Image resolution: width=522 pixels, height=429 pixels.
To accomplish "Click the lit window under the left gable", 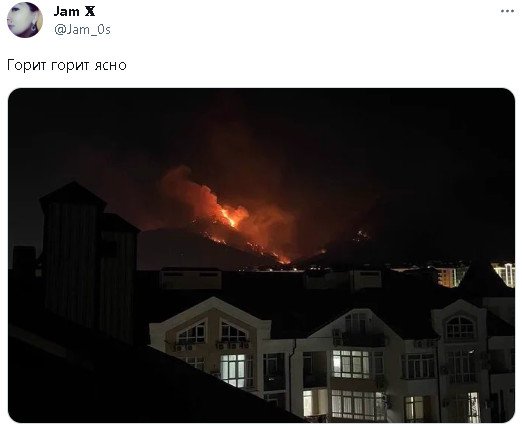I will pyautogui.click(x=233, y=369).
